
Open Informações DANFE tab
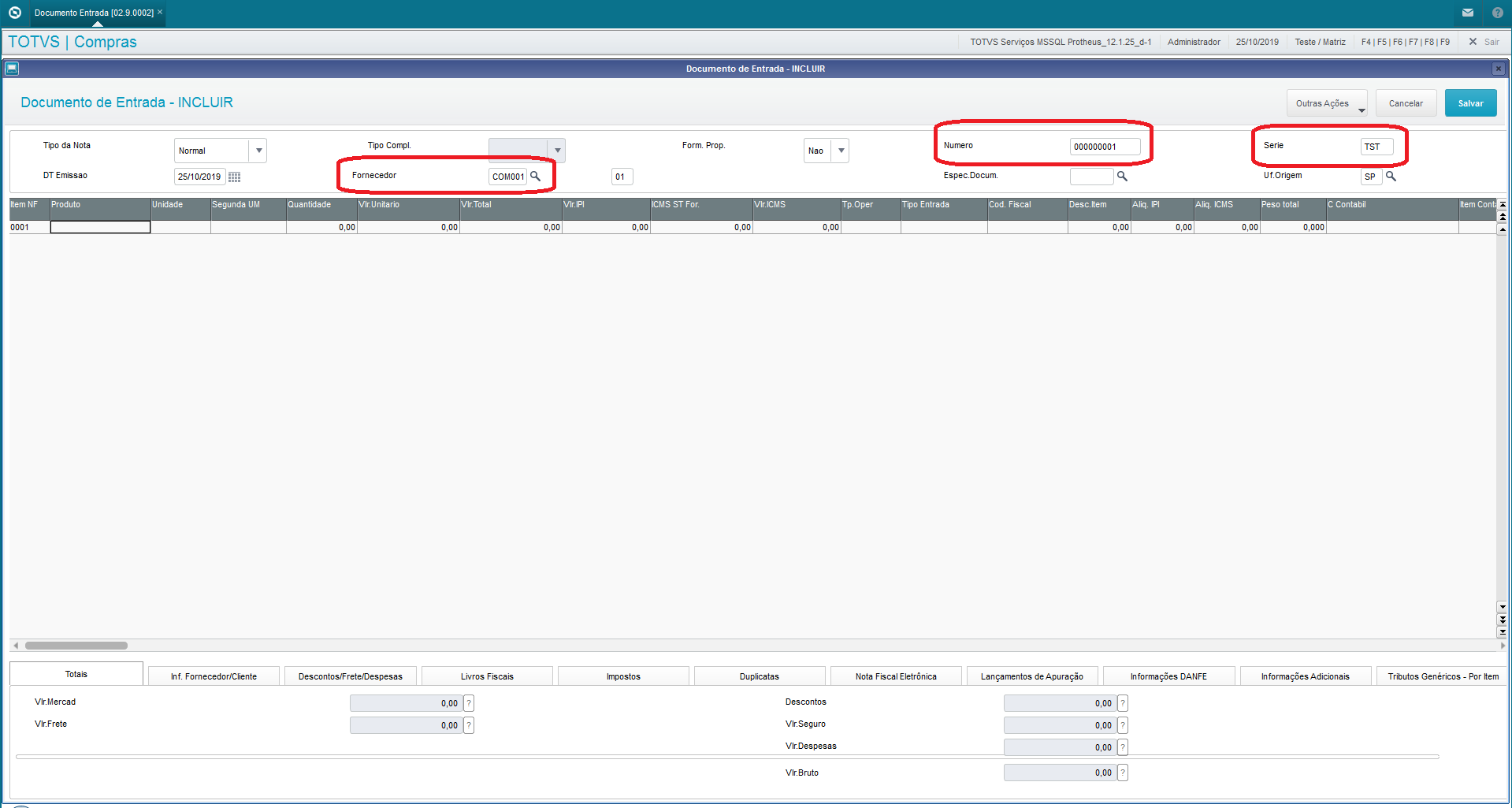tap(1168, 676)
